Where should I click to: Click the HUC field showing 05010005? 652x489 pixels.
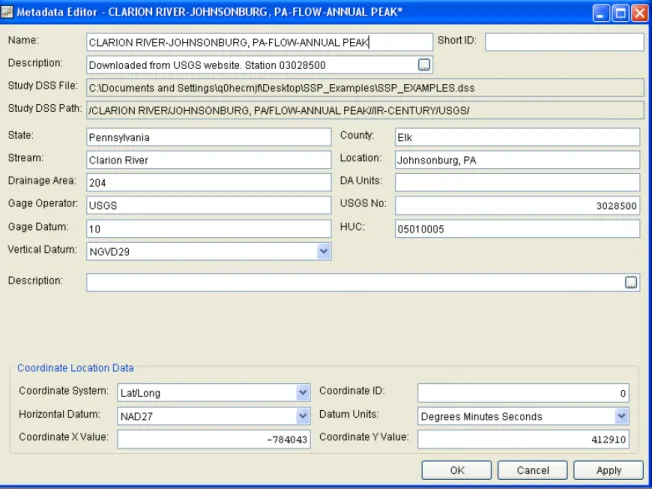point(517,229)
